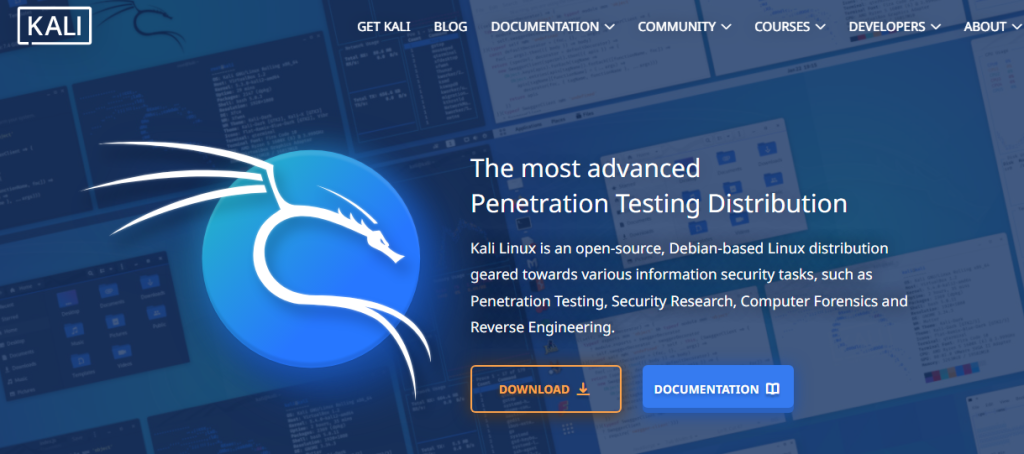Viewport: 1024px width, 454px height.
Task: Click the book icon on Documentation button
Action: click(x=773, y=389)
